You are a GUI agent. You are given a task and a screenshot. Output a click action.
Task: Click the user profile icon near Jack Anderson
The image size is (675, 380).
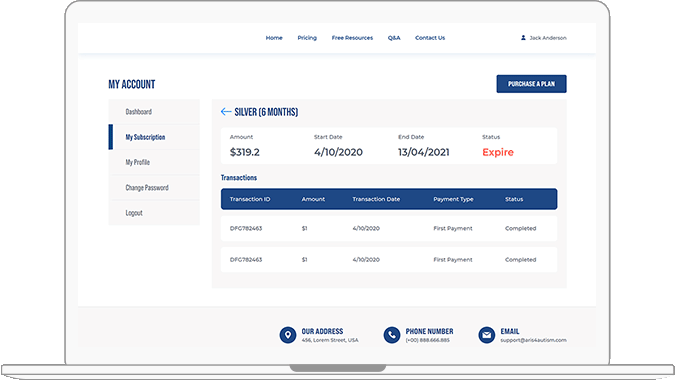(x=523, y=38)
